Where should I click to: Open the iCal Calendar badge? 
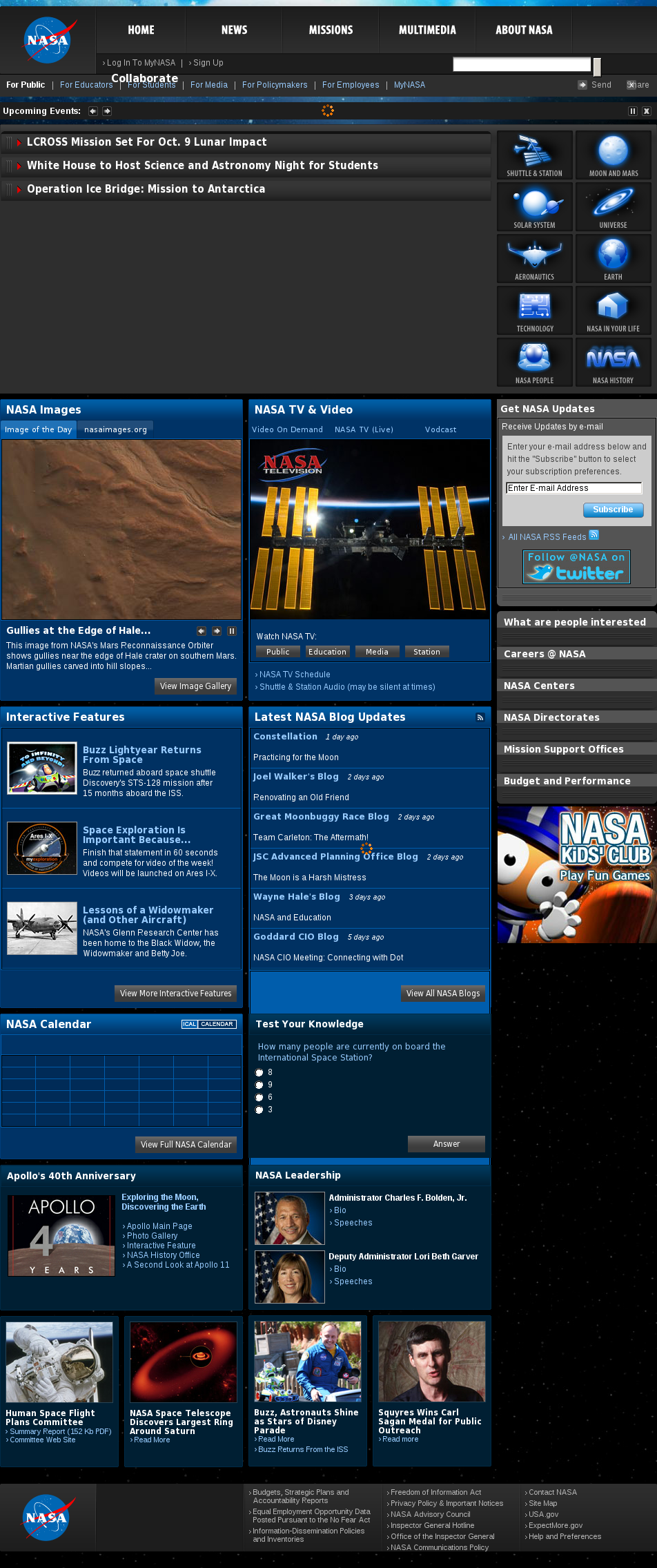tap(208, 1024)
